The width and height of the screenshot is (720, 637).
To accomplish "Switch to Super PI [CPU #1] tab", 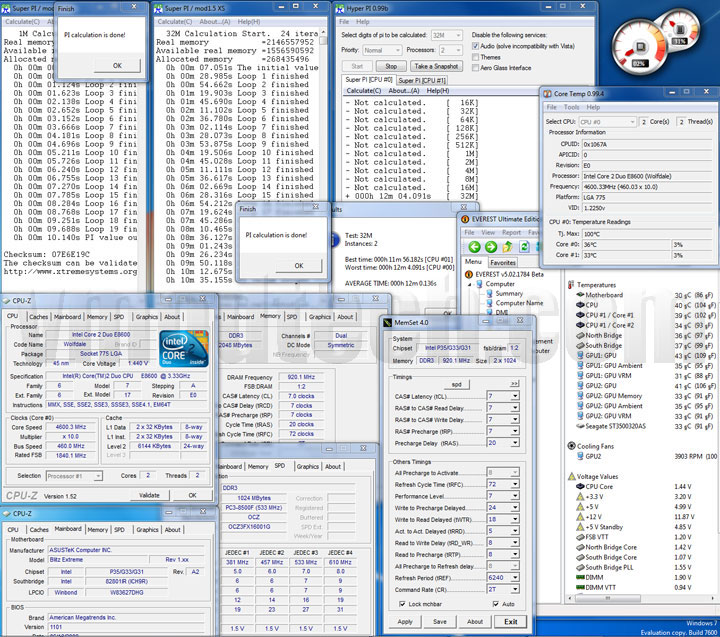I will coord(422,80).
